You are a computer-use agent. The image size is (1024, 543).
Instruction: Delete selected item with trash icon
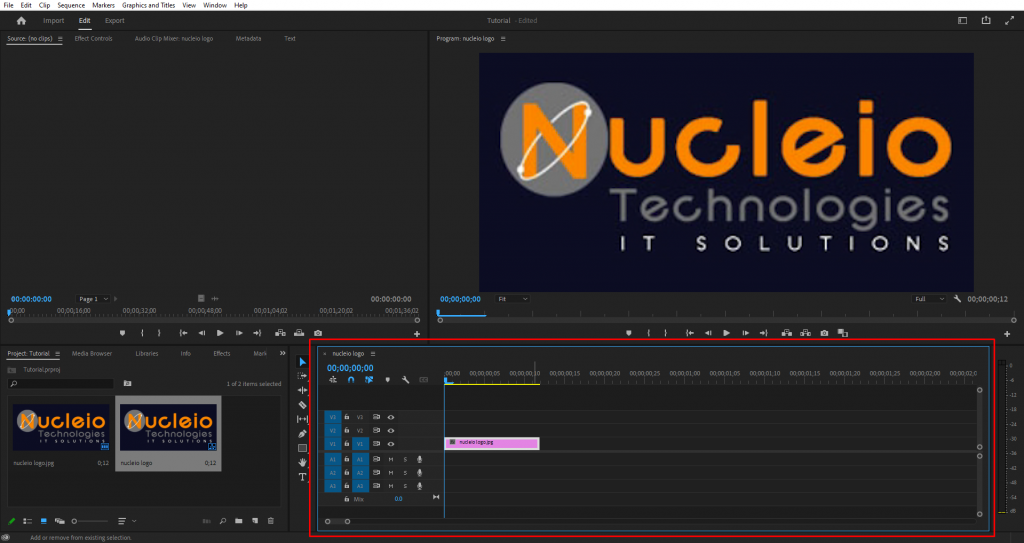271,521
